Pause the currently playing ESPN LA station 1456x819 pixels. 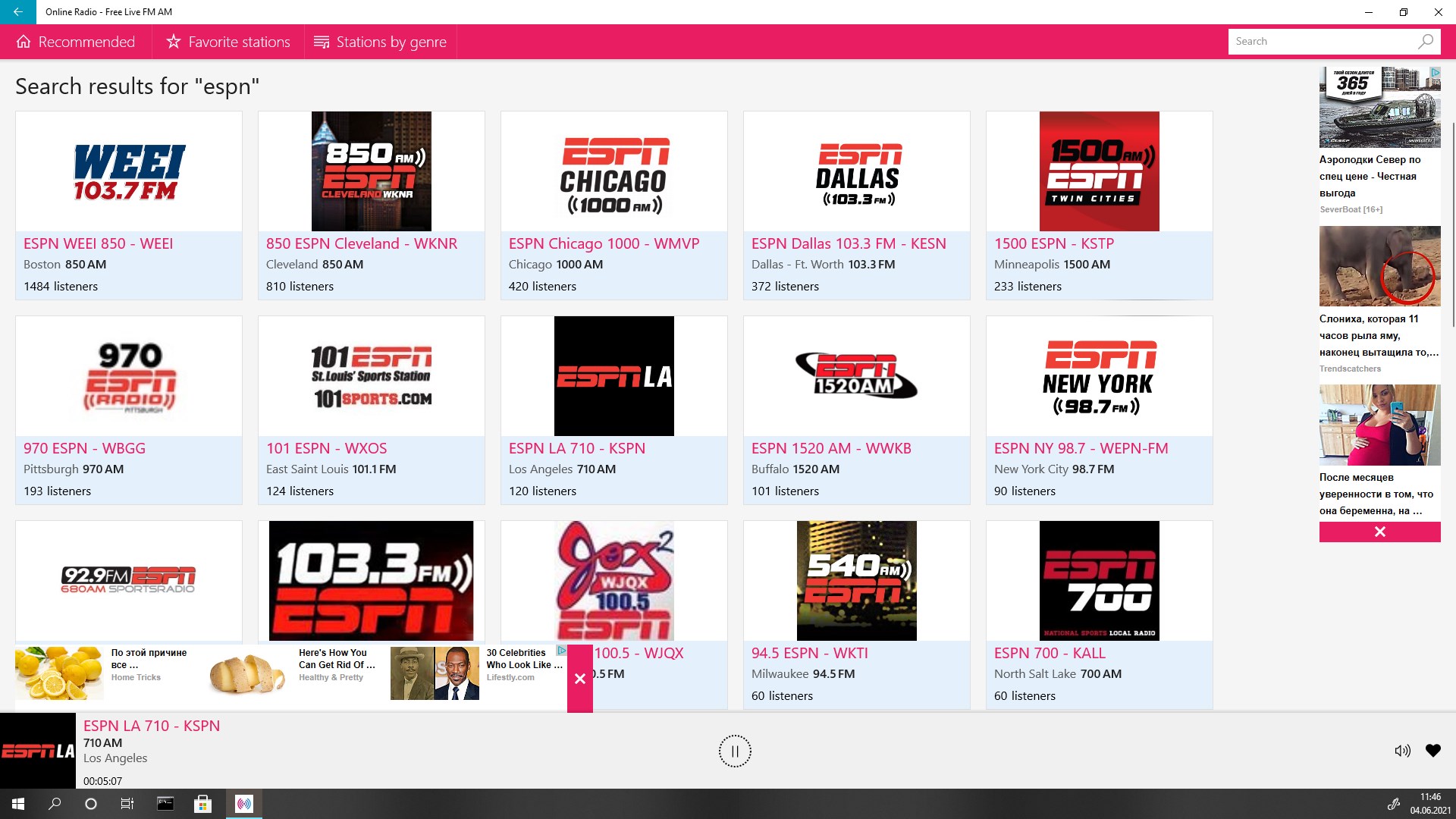tap(733, 751)
